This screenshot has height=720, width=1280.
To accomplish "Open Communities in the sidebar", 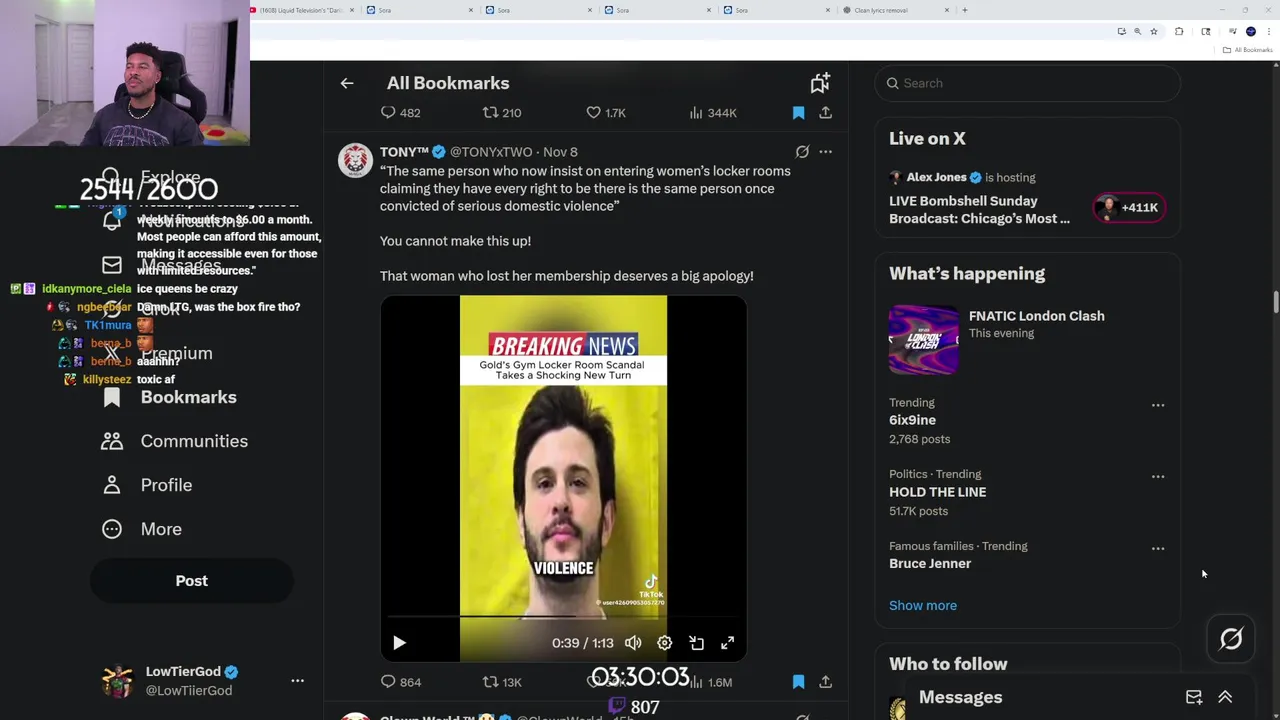I will pos(175,441).
